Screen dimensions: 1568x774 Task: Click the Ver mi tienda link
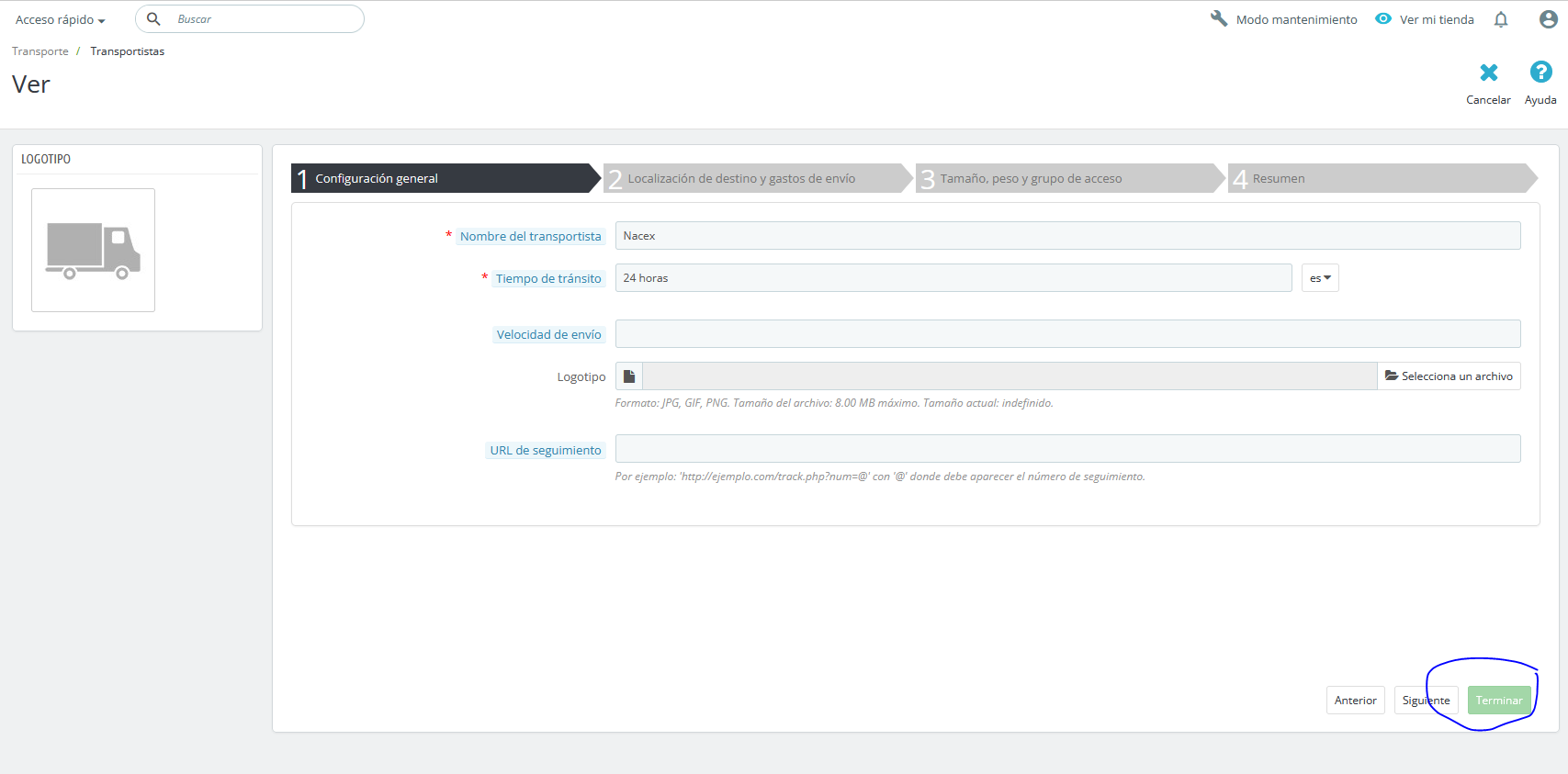[x=1437, y=19]
